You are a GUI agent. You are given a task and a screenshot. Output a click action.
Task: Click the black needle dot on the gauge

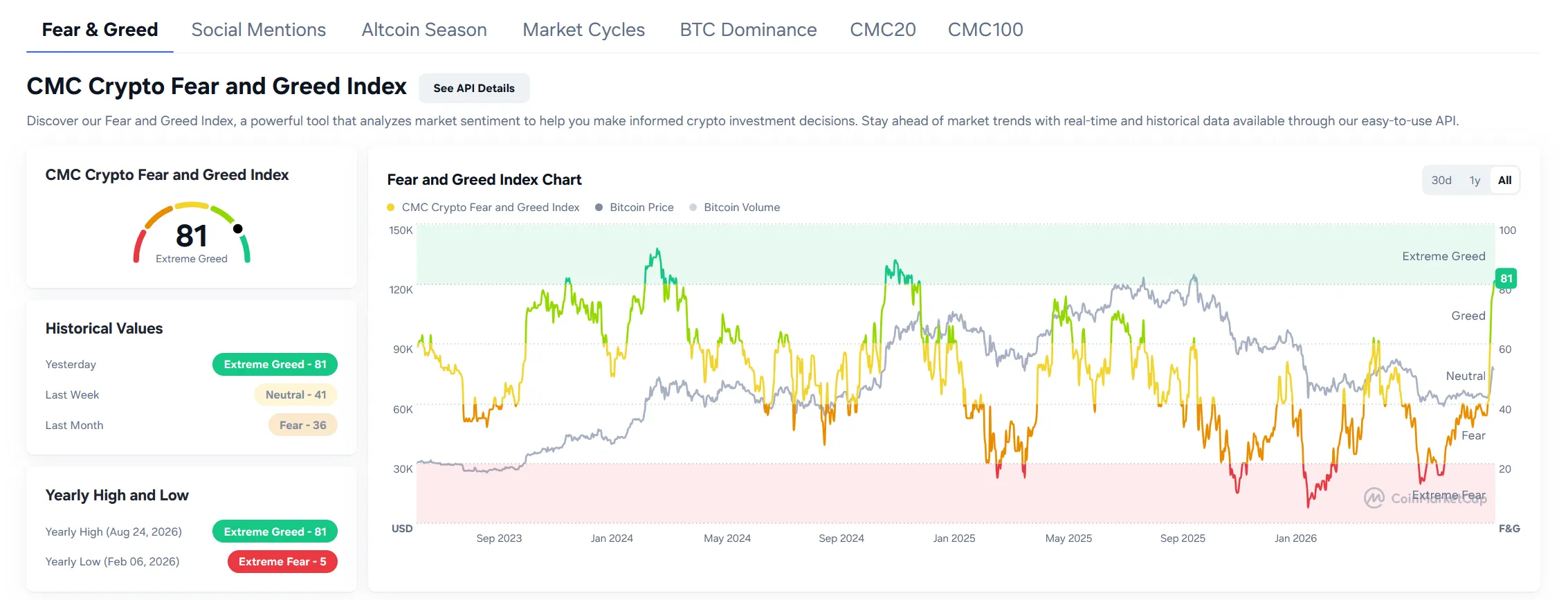238,228
